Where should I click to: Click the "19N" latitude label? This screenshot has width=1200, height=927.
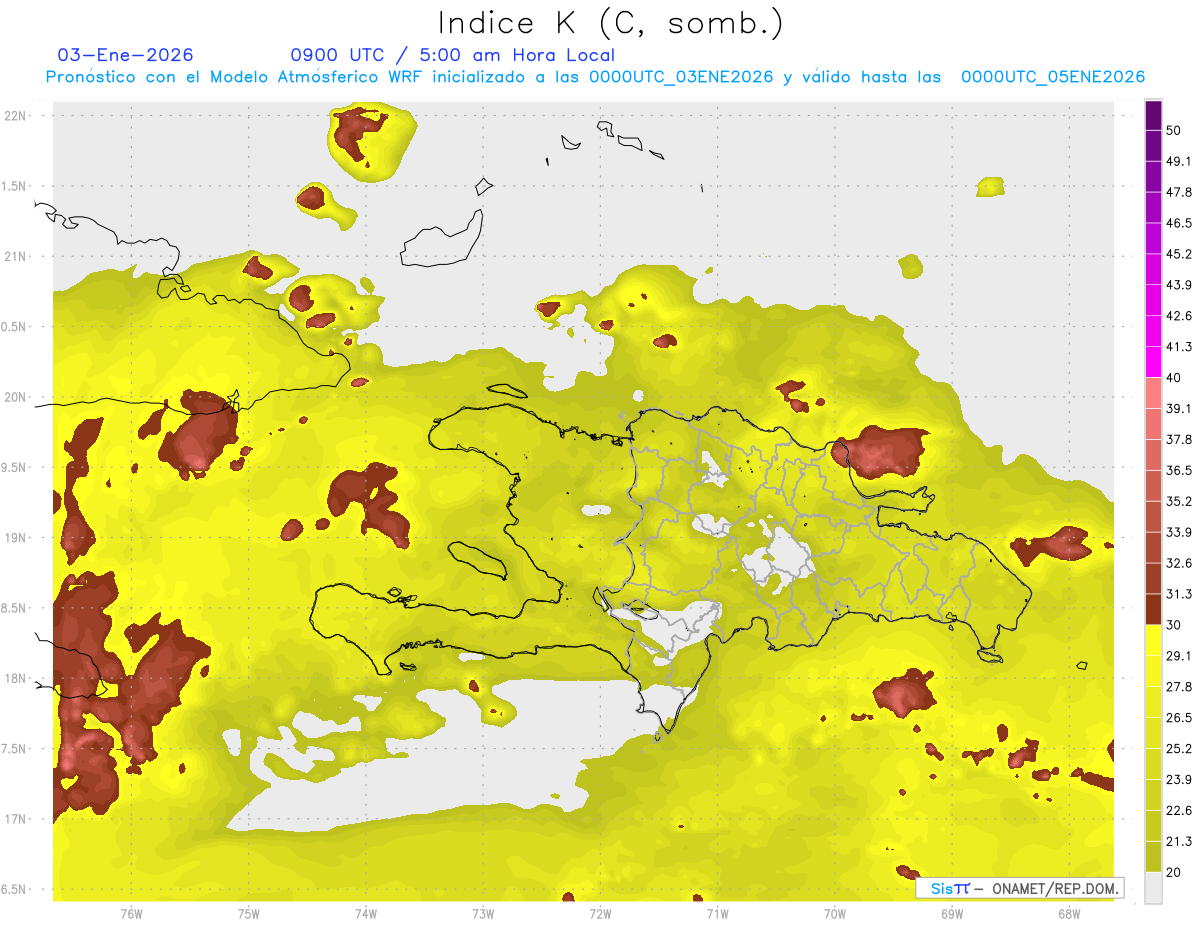17,538
